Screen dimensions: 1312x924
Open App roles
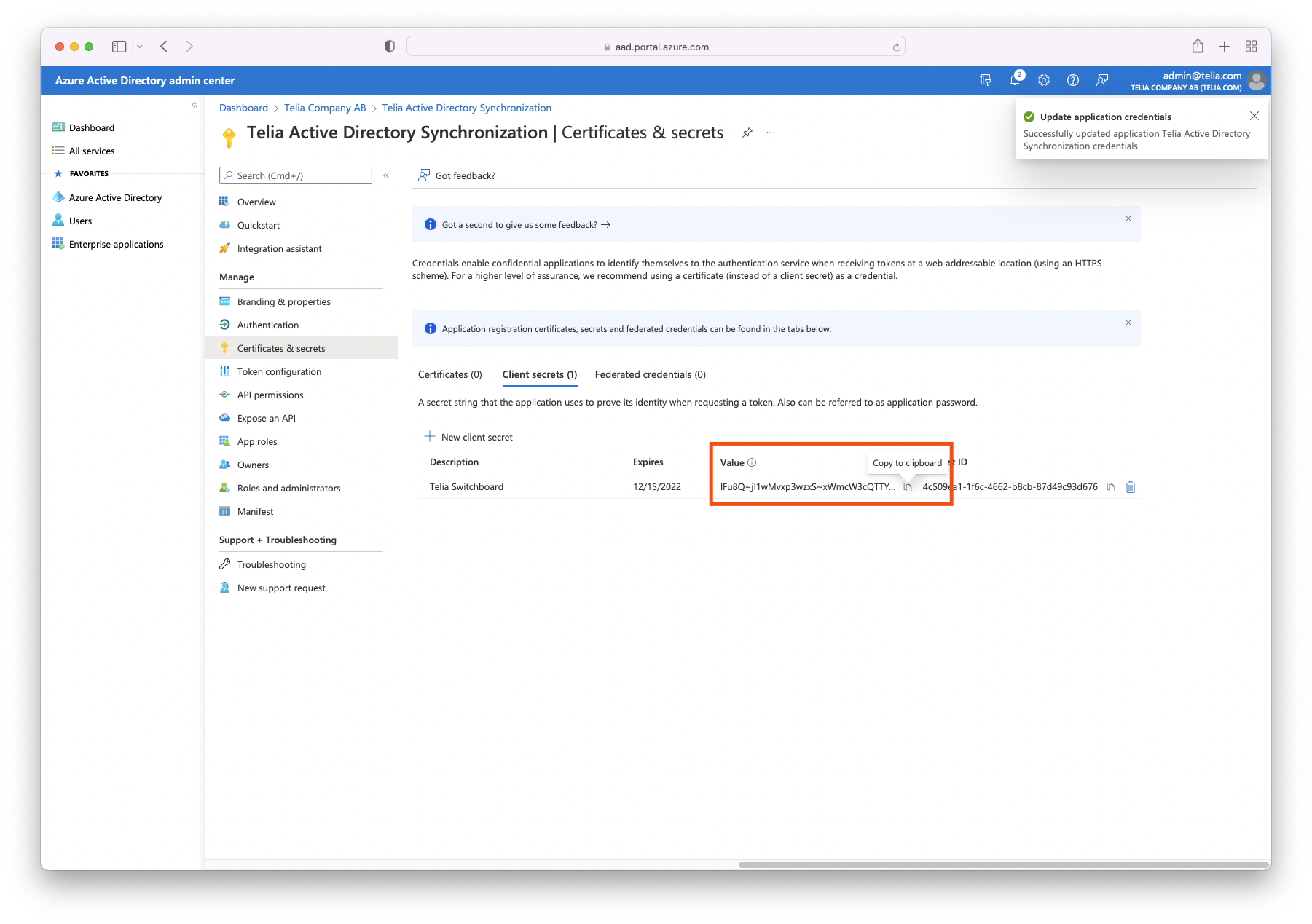click(257, 441)
